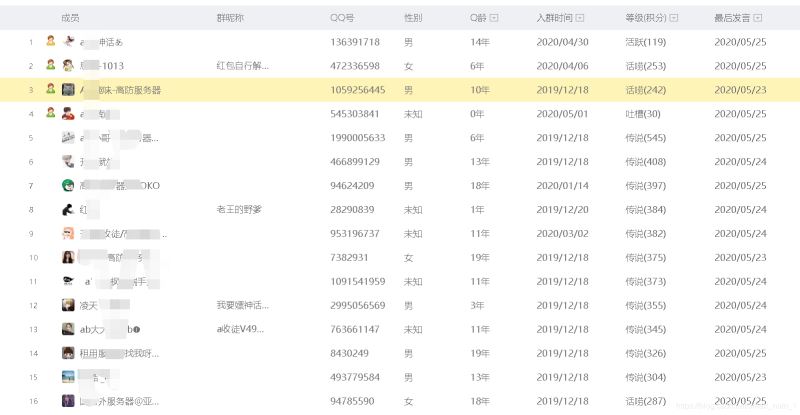Click the avatar in row 16
The width and height of the screenshot is (800, 415).
click(x=67, y=401)
